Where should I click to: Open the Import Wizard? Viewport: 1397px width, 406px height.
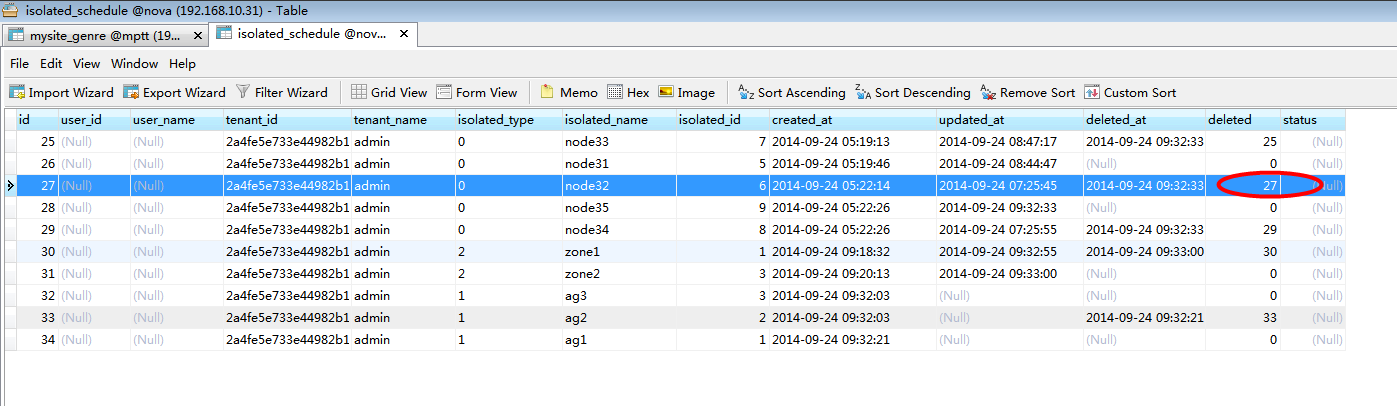pos(61,92)
